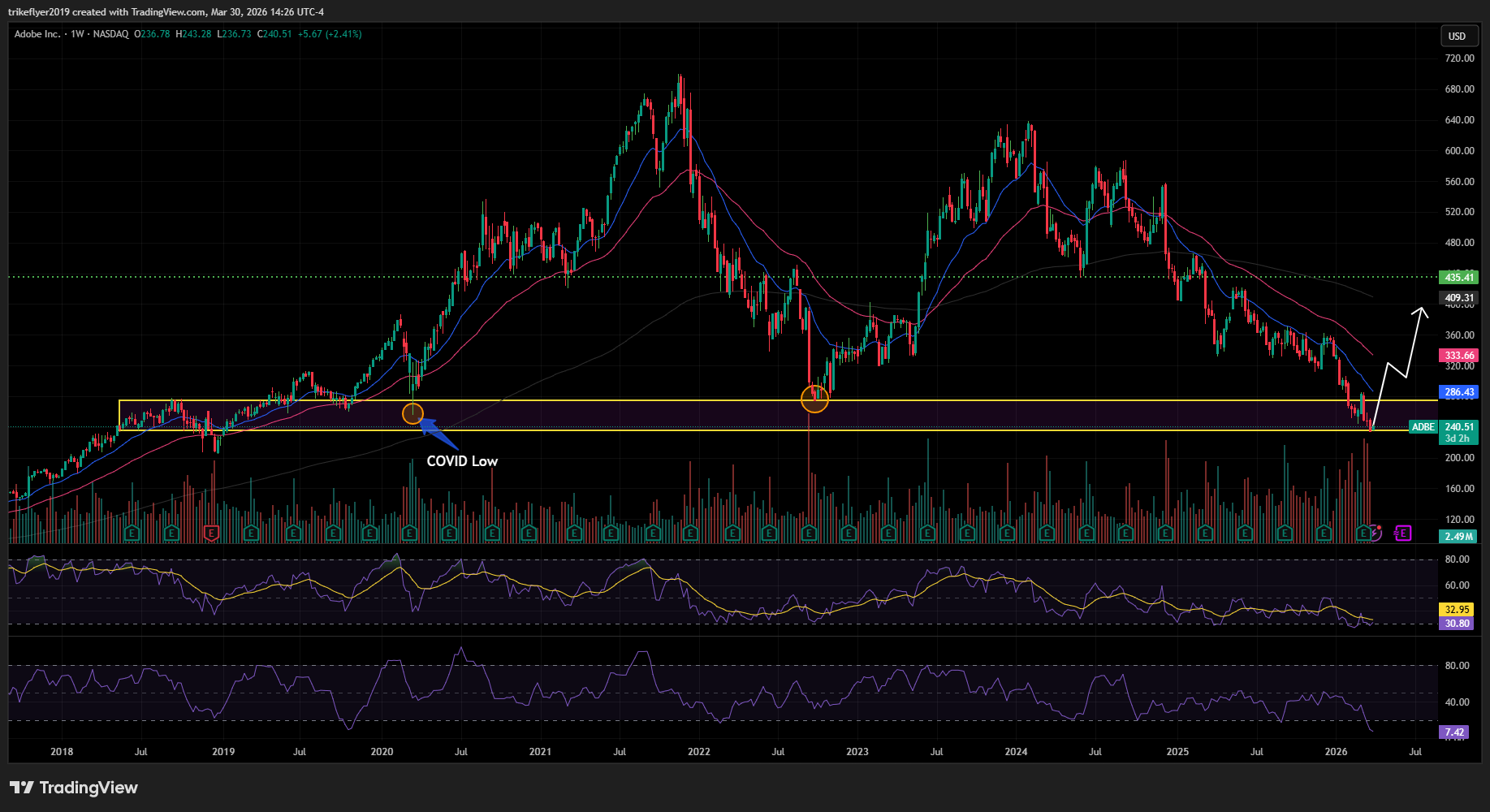This screenshot has width=1490, height=812.
Task: Click the 2019 label on time axis
Action: 223,752
